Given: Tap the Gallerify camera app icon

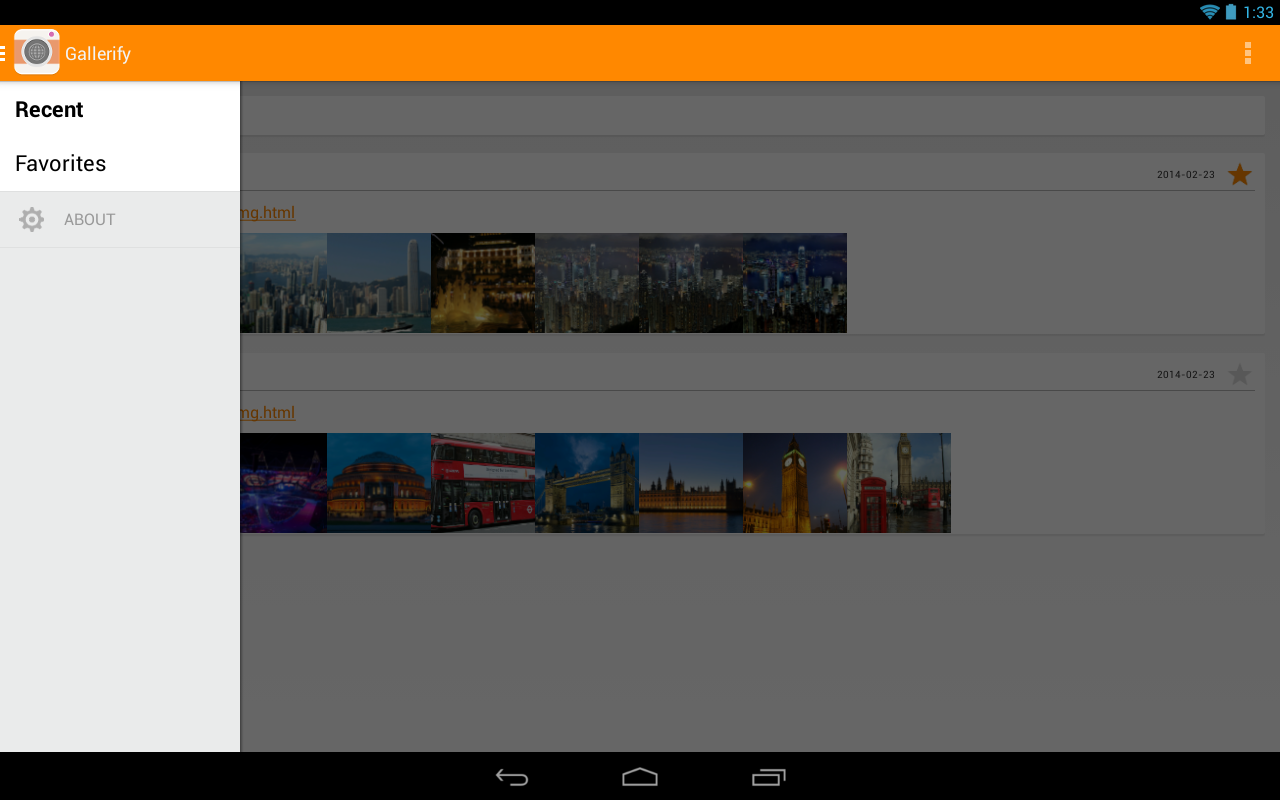Looking at the screenshot, I should tap(37, 52).
